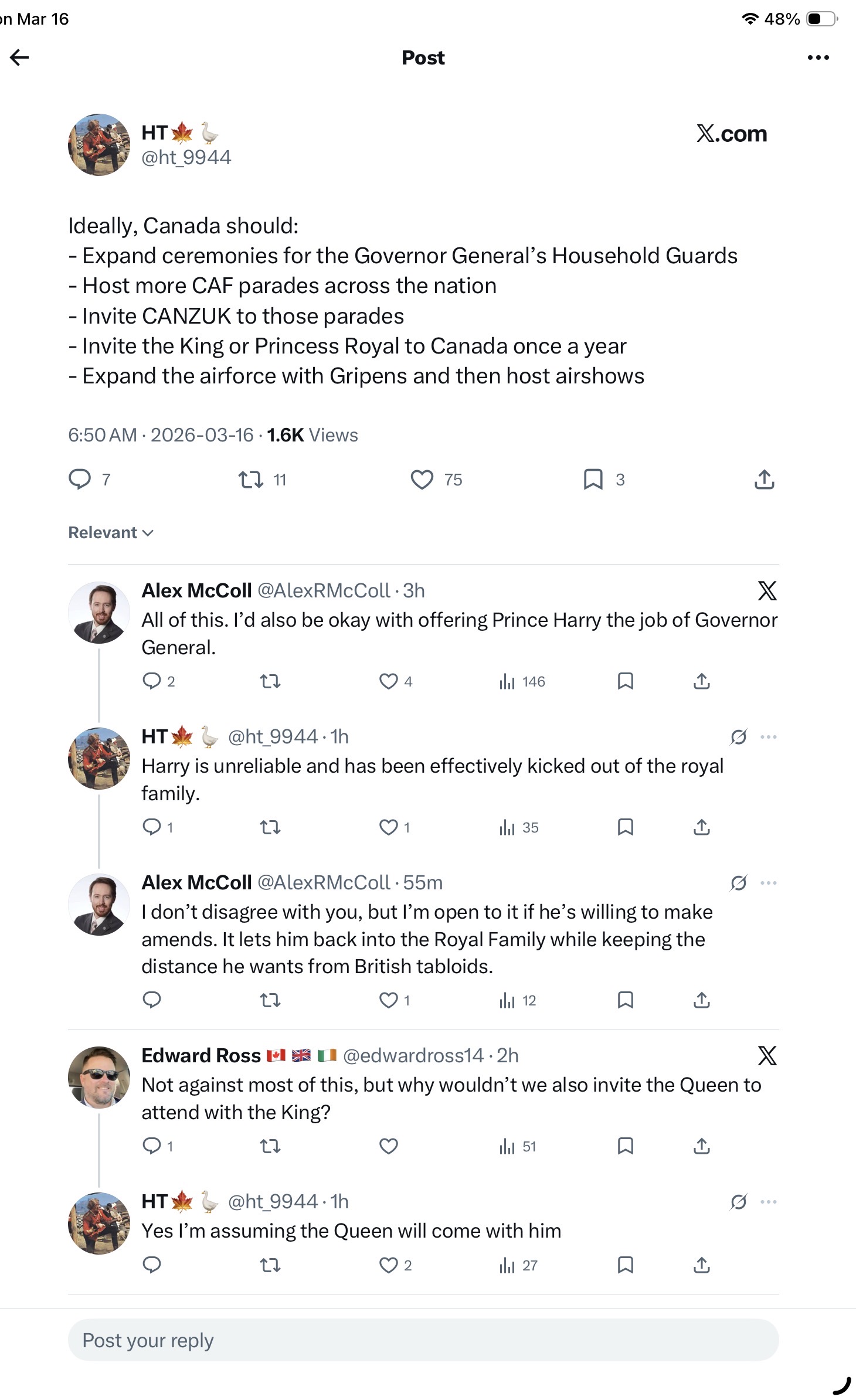Screen dimensions: 856x1400
Task: Expand the Relevant sort dropdown
Action: click(x=111, y=532)
